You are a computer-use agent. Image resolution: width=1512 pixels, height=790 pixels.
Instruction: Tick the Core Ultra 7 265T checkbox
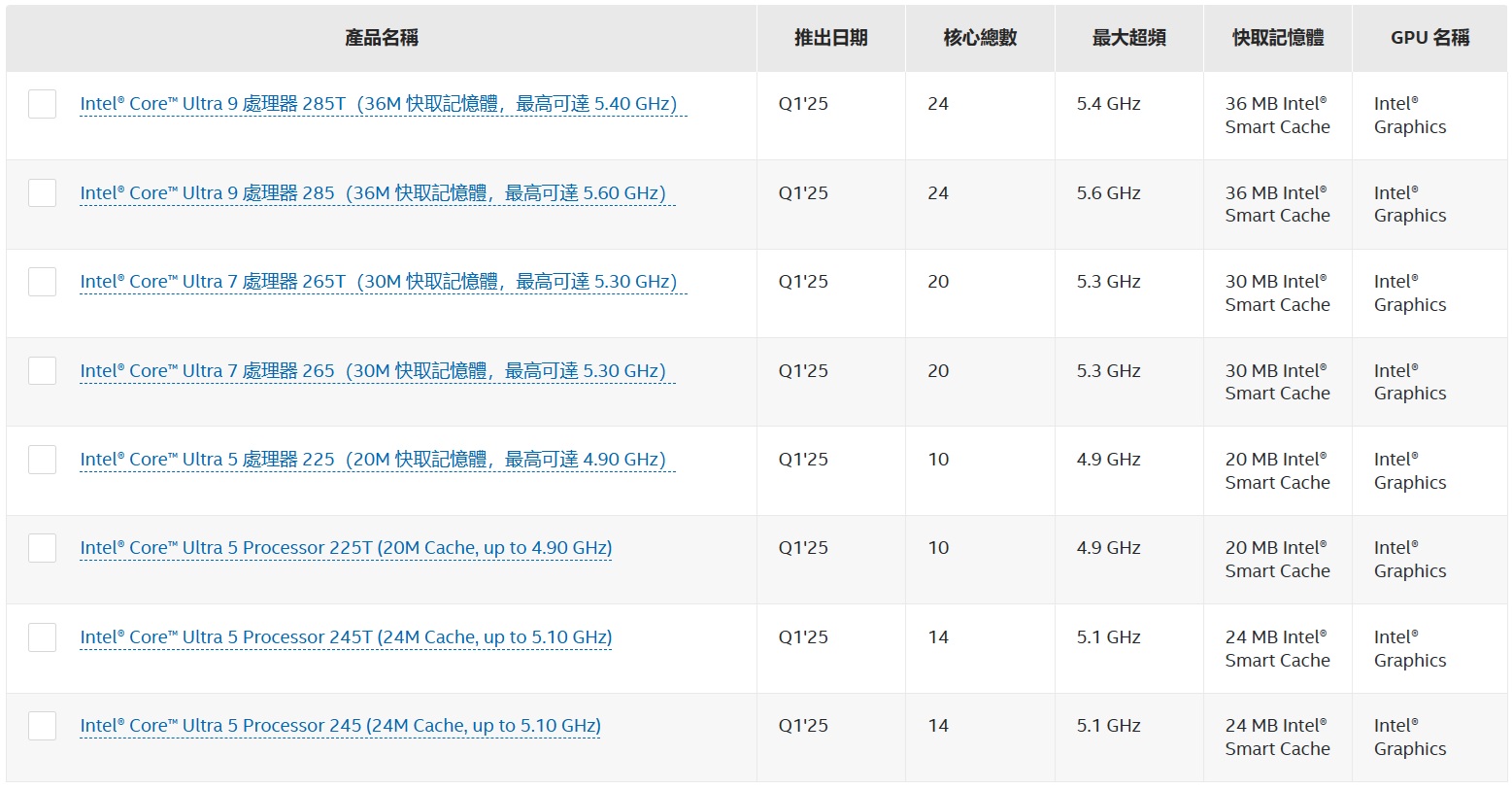click(x=42, y=282)
